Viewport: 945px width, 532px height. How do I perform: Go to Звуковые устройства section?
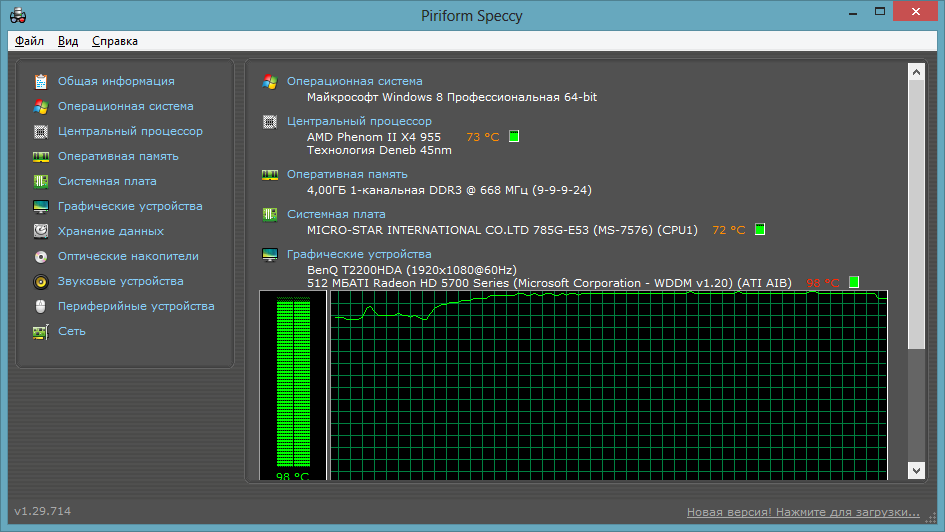tap(121, 281)
